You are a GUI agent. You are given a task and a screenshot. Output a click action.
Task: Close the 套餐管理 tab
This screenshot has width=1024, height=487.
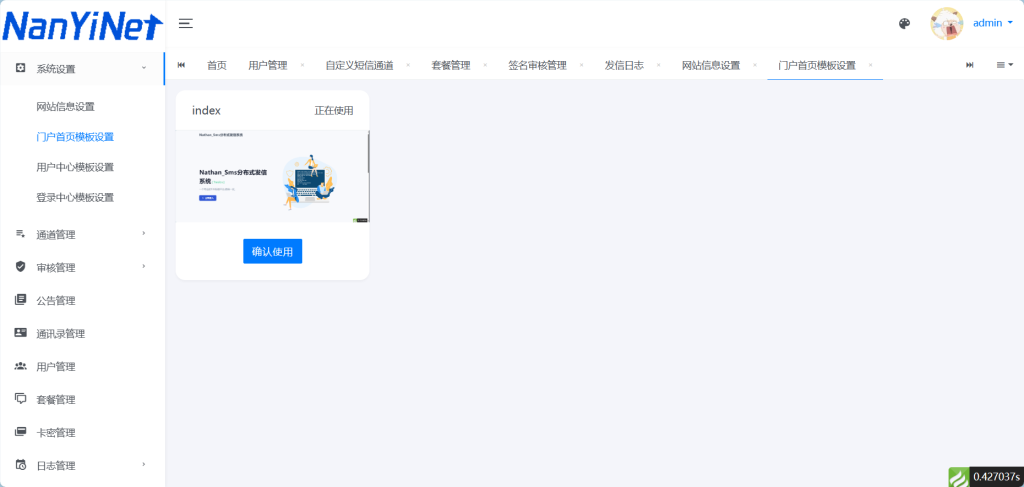(485, 65)
